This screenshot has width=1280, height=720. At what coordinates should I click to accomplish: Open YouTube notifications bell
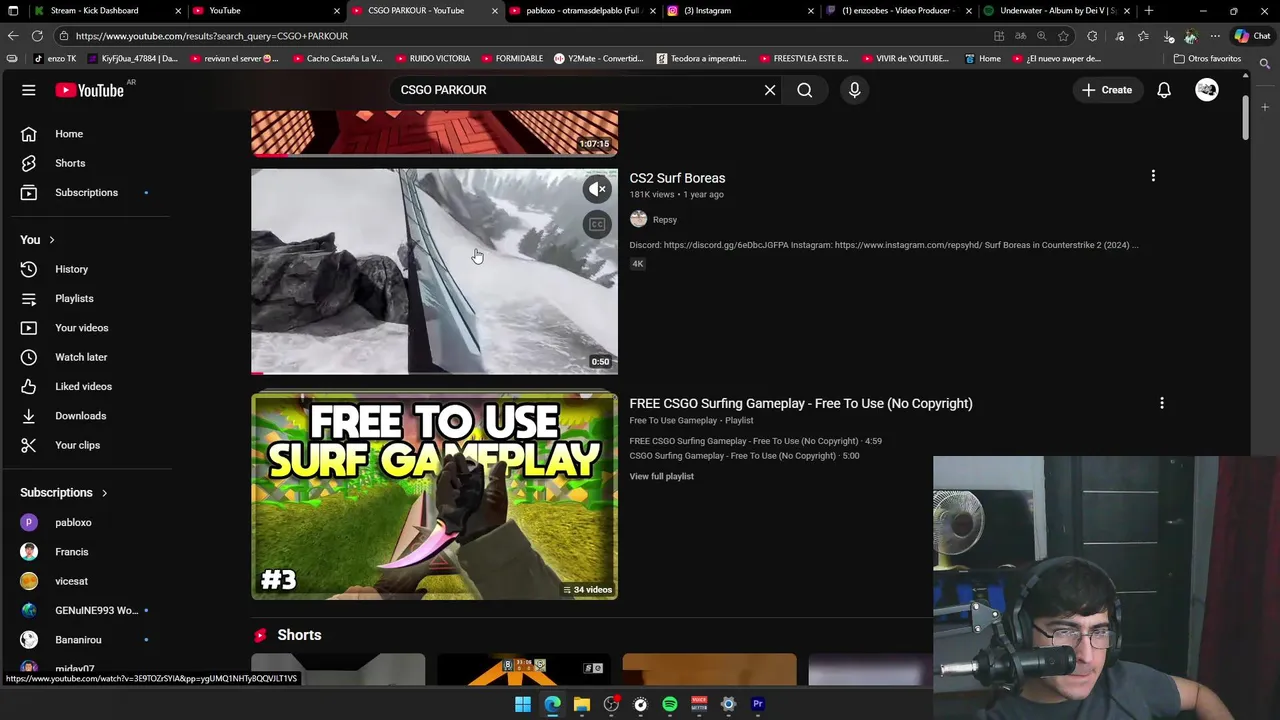1164,90
